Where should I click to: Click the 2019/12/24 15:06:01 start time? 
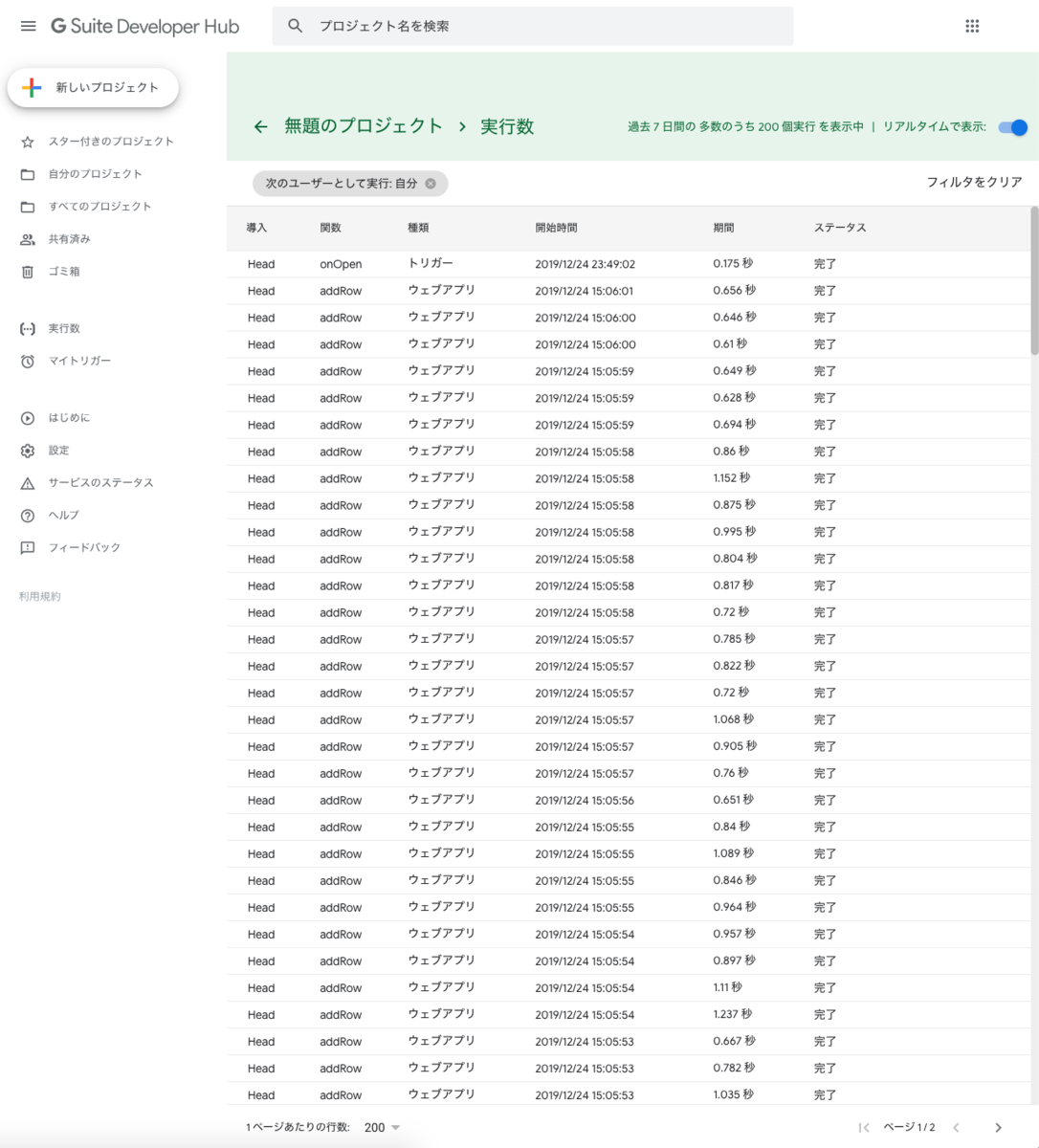point(584,291)
